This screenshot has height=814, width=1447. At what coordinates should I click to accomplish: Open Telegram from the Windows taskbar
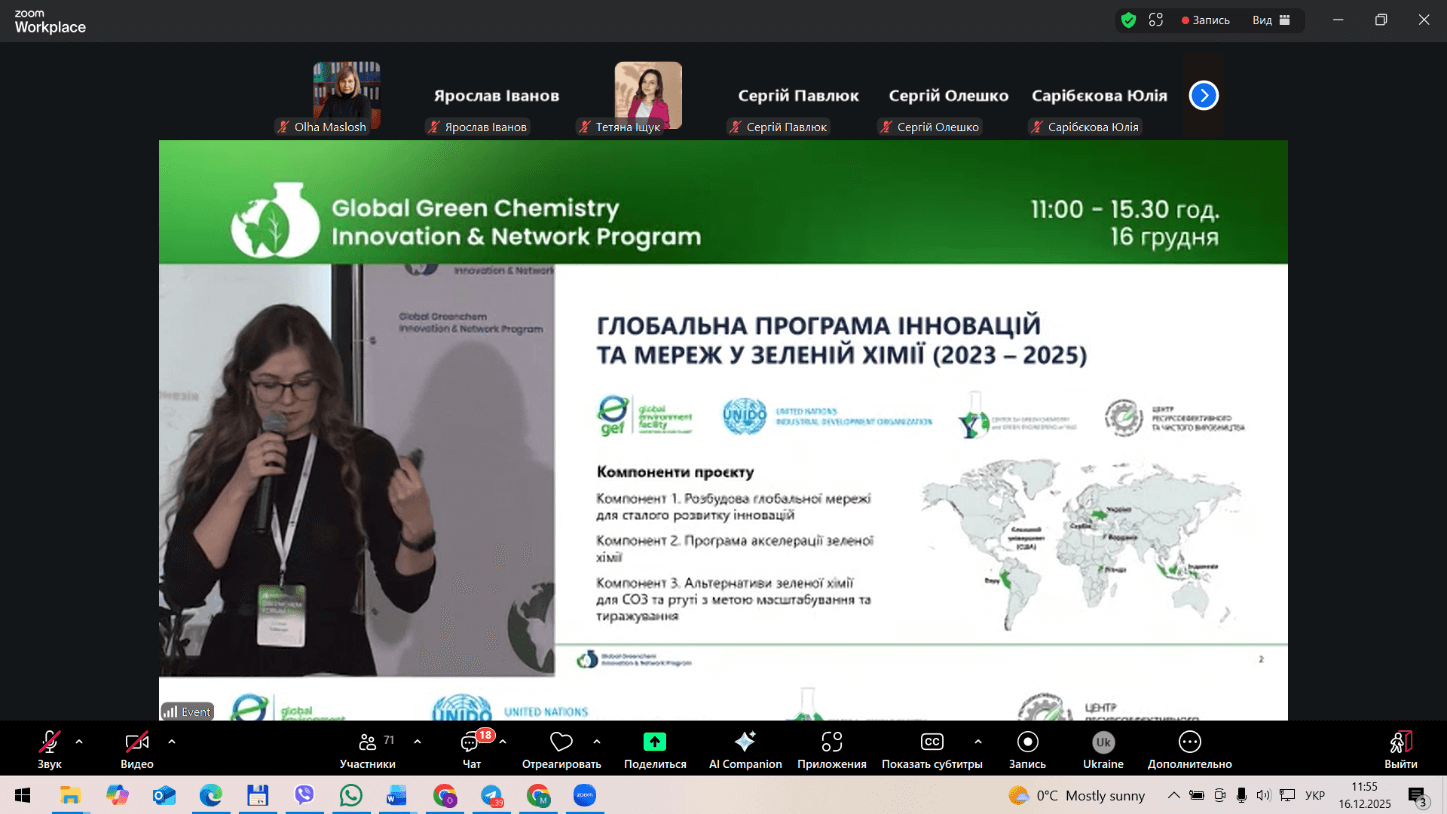point(492,796)
